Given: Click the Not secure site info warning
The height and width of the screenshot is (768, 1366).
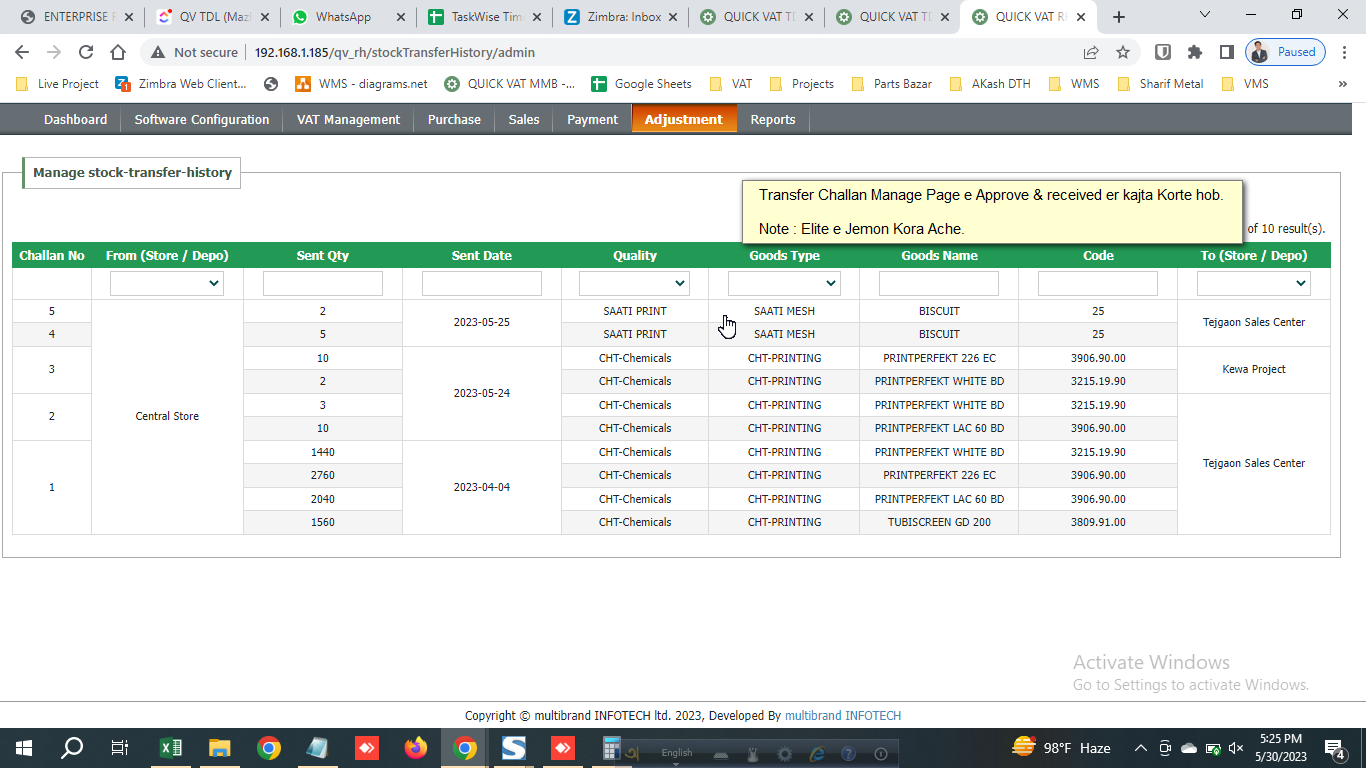Looking at the screenshot, I should [x=194, y=52].
